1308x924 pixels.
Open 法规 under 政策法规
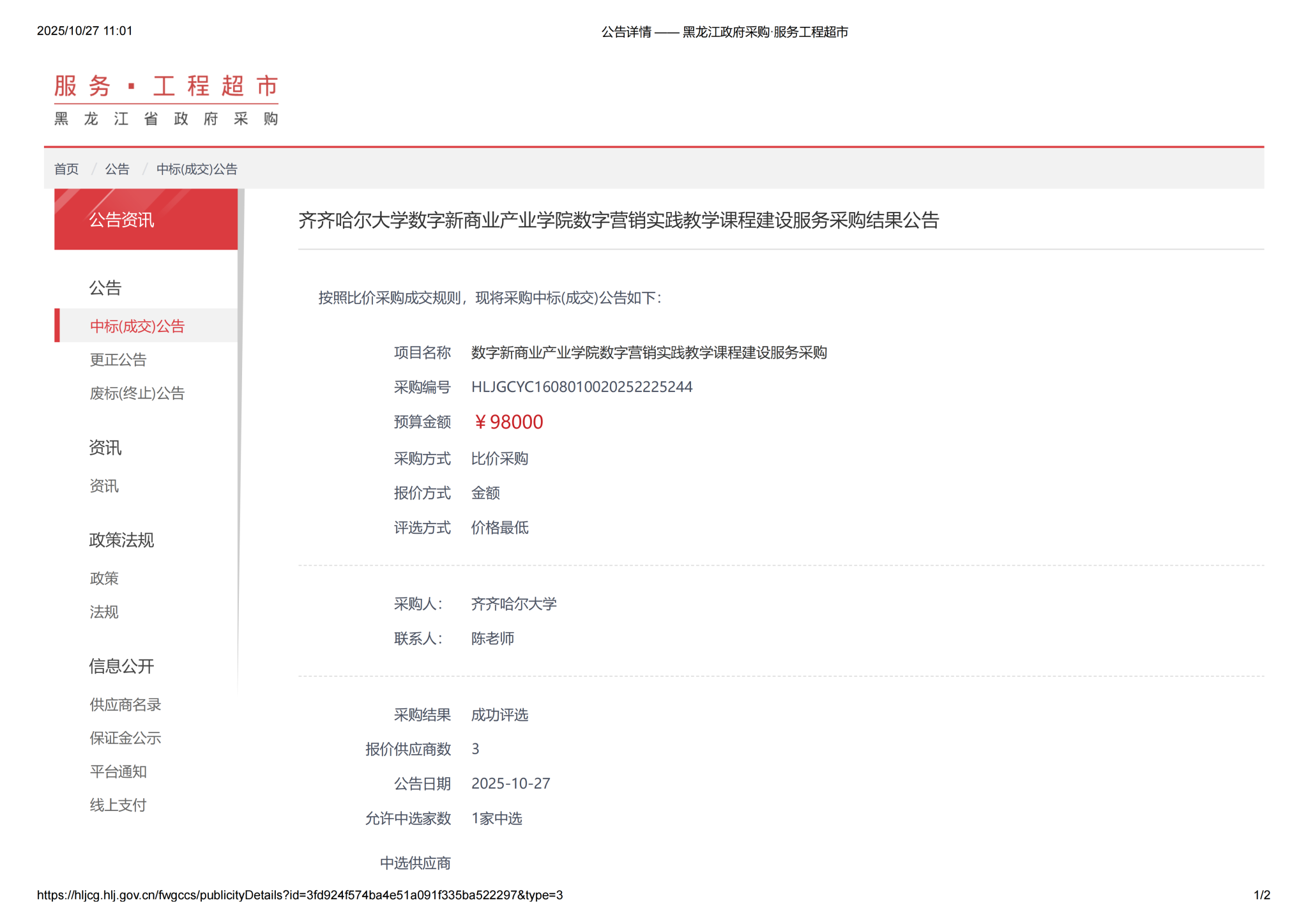[x=104, y=612]
